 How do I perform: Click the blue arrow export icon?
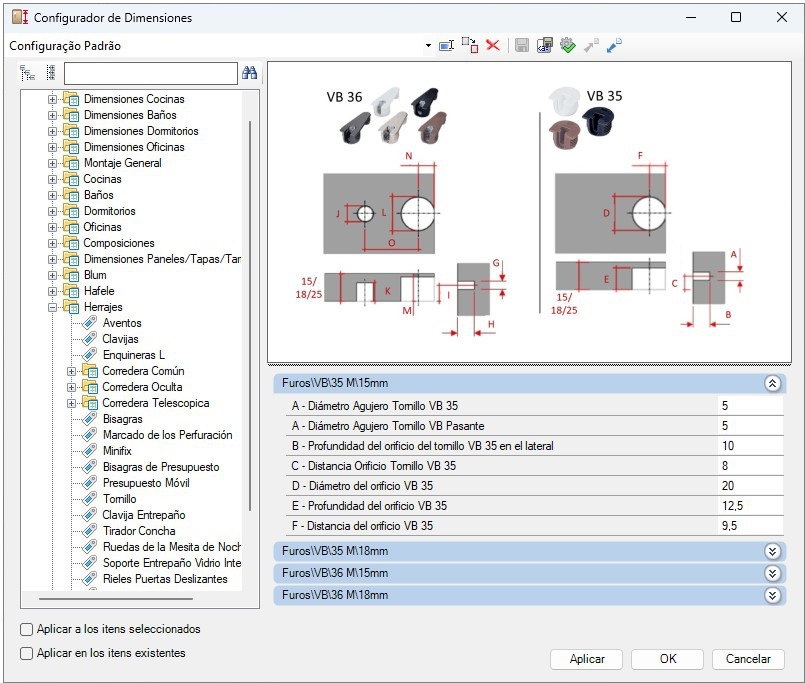[615, 46]
